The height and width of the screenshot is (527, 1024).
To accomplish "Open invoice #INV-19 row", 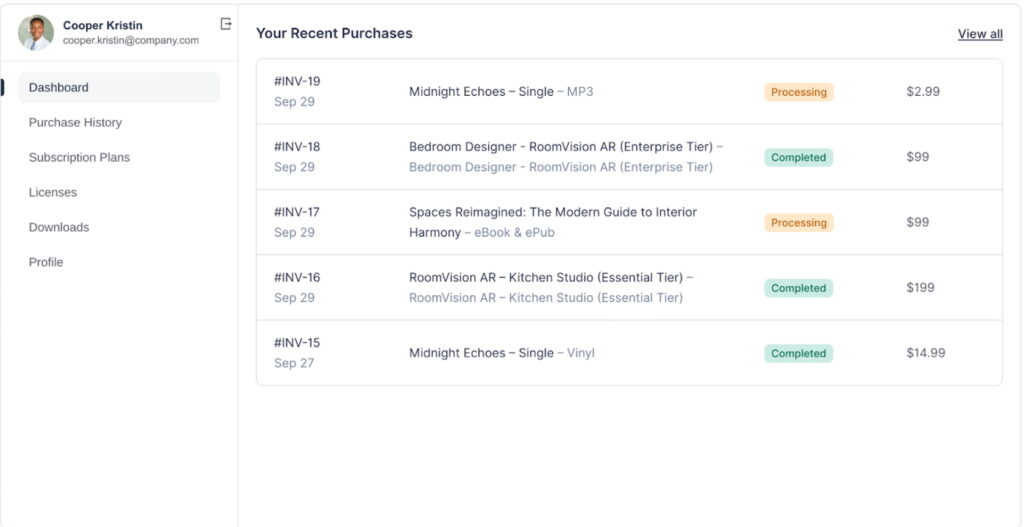I will [297, 82].
